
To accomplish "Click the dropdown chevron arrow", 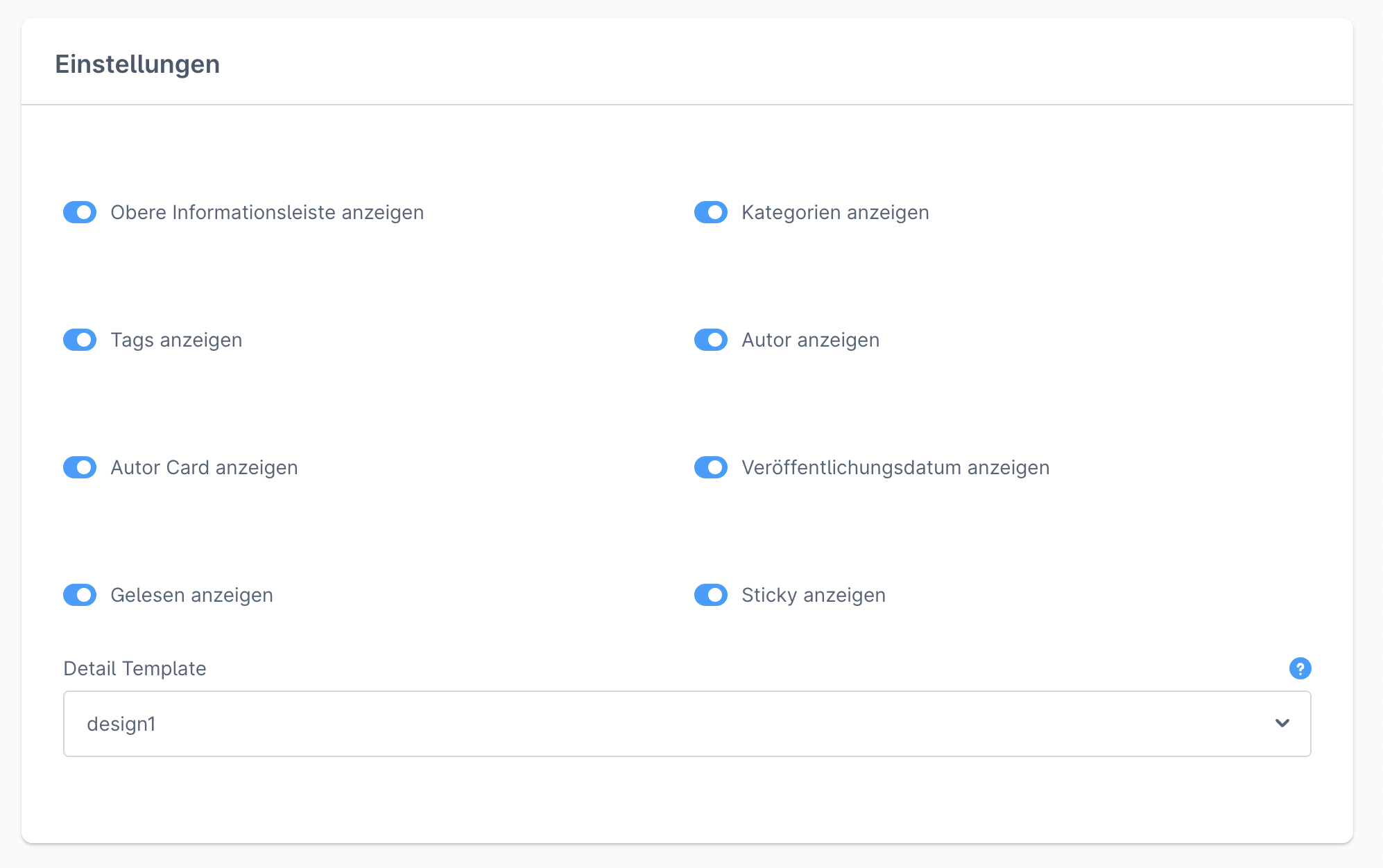I will pos(1282,724).
